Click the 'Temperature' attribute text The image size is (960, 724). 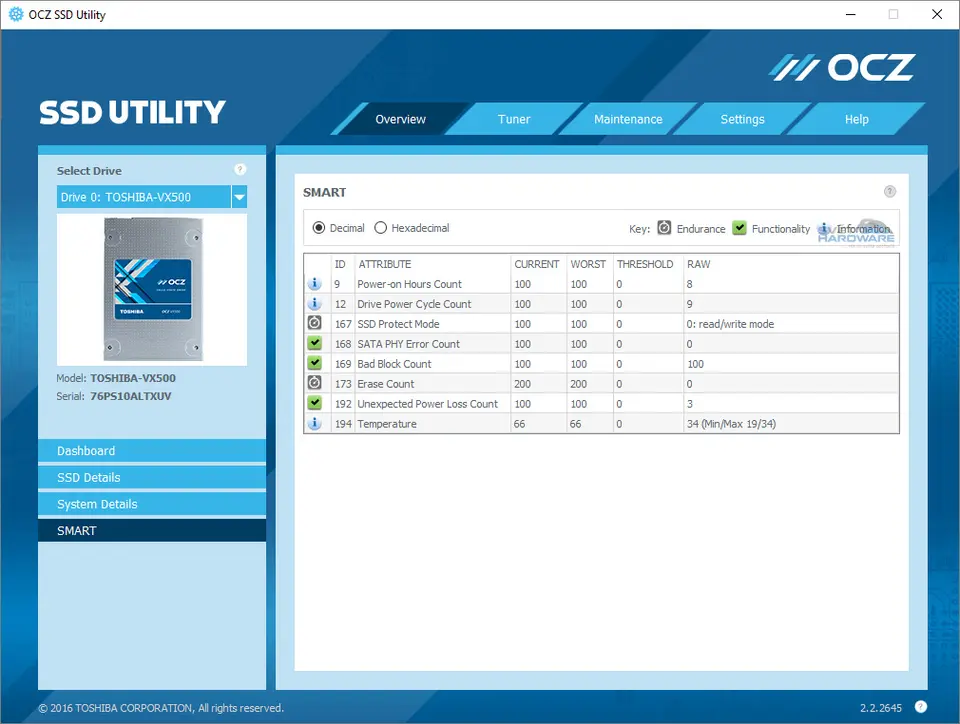tap(387, 424)
